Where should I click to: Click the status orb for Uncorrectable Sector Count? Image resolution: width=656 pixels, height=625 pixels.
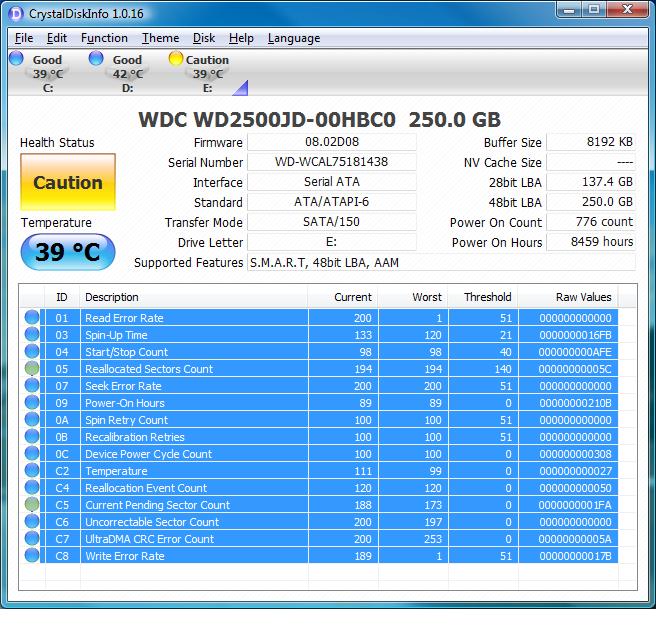pyautogui.click(x=32, y=522)
